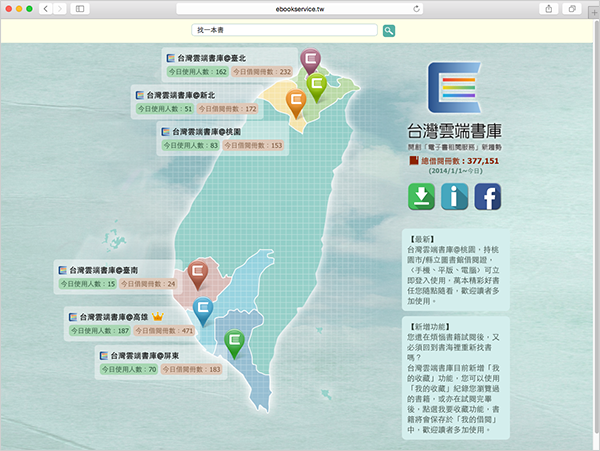Open 台灣雲端書庫@高雄 link

(x=114, y=317)
